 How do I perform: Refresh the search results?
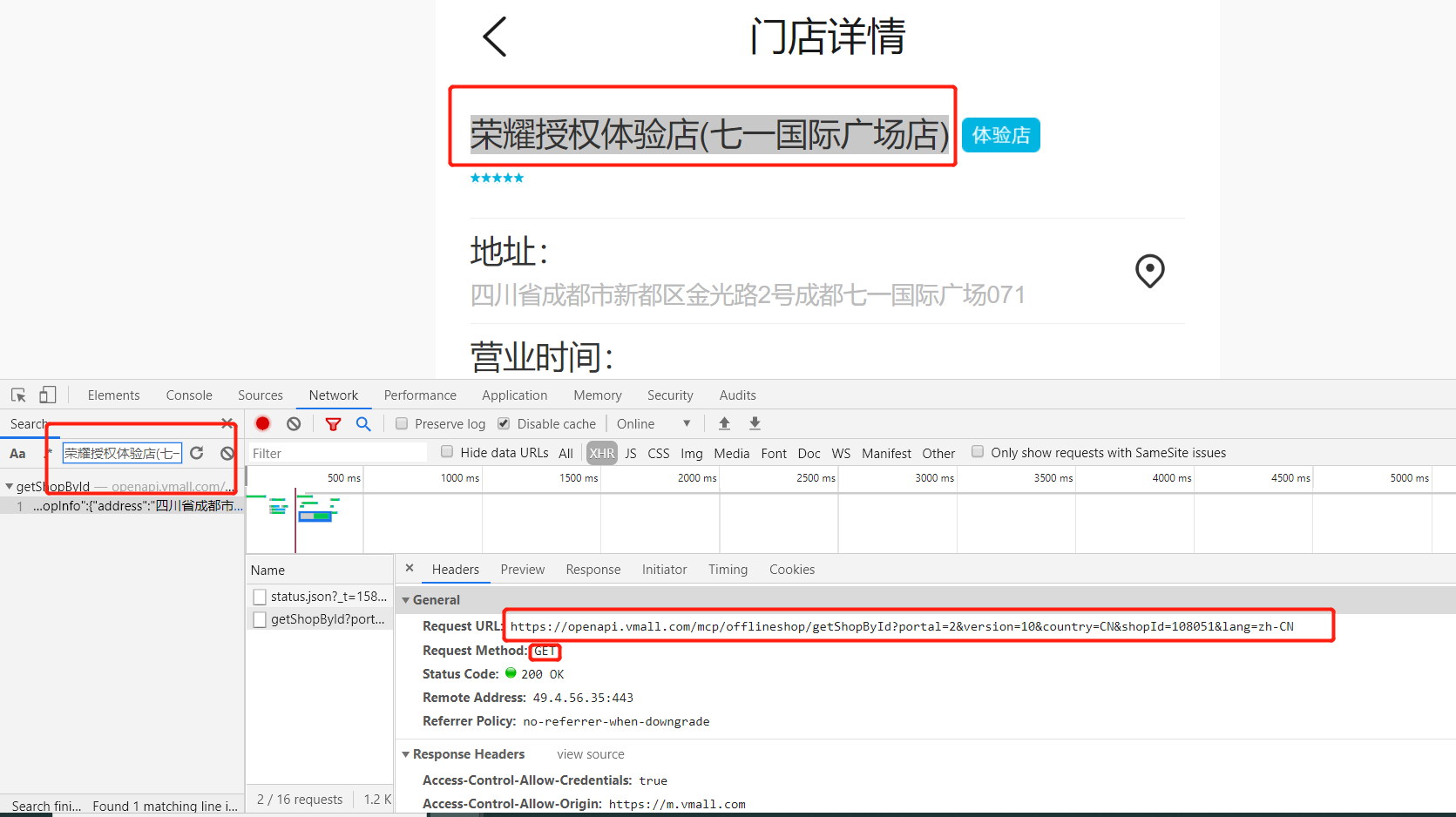click(197, 453)
